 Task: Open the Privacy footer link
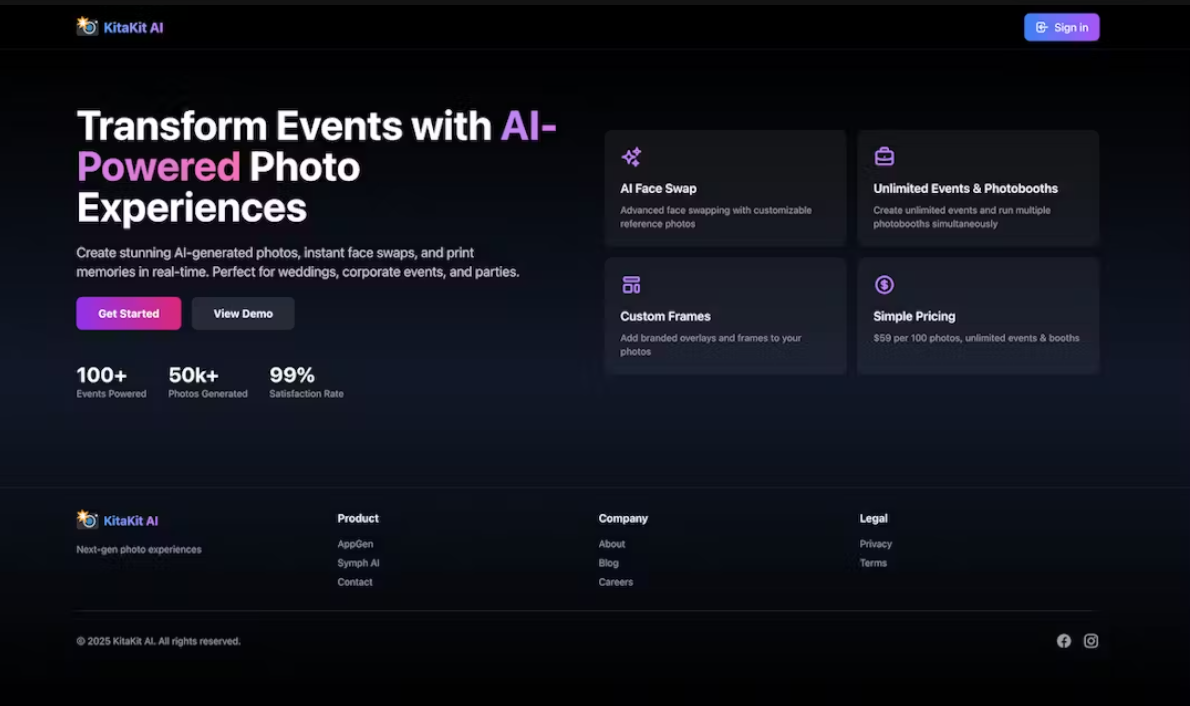point(876,544)
